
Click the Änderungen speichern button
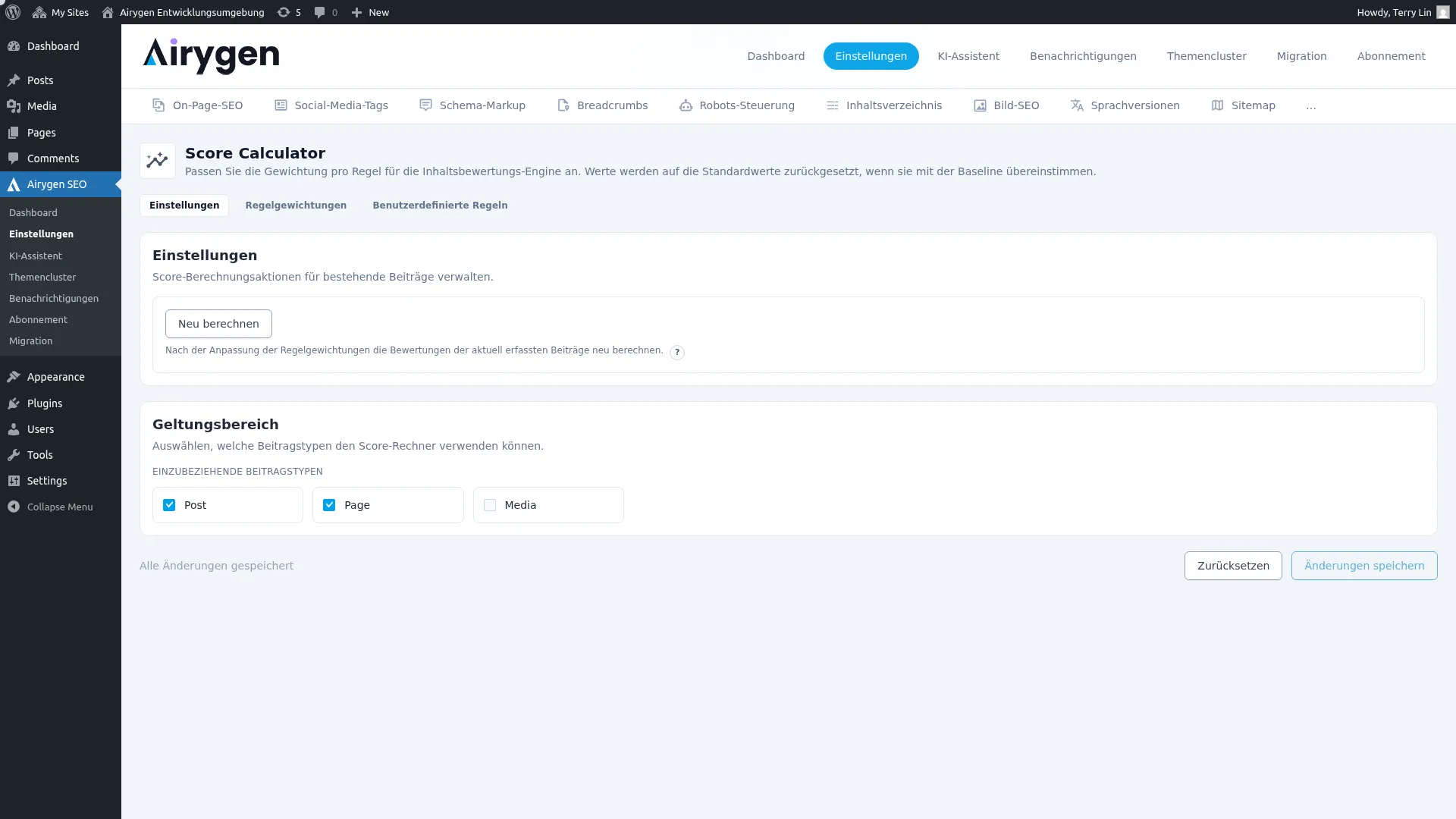(x=1364, y=566)
